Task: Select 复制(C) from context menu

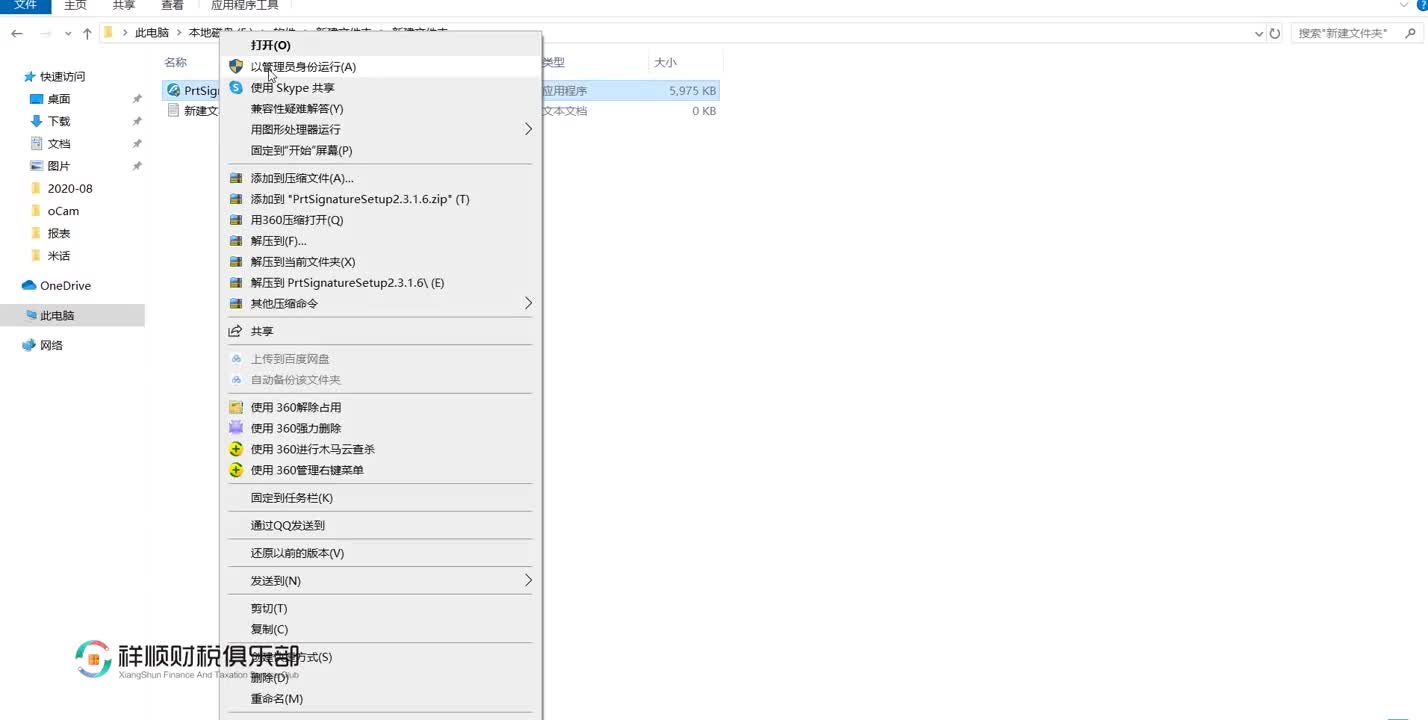Action: pos(269,629)
